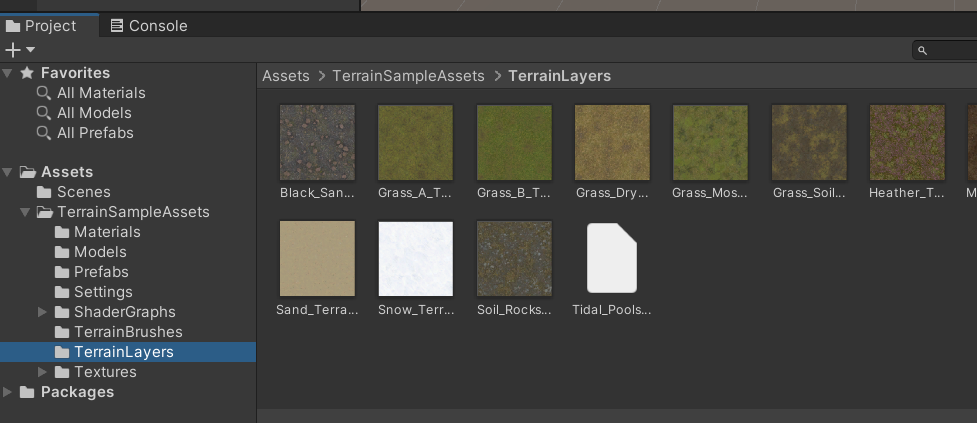Click the Favorites star icon
Screen dimensions: 977x423
(27, 73)
